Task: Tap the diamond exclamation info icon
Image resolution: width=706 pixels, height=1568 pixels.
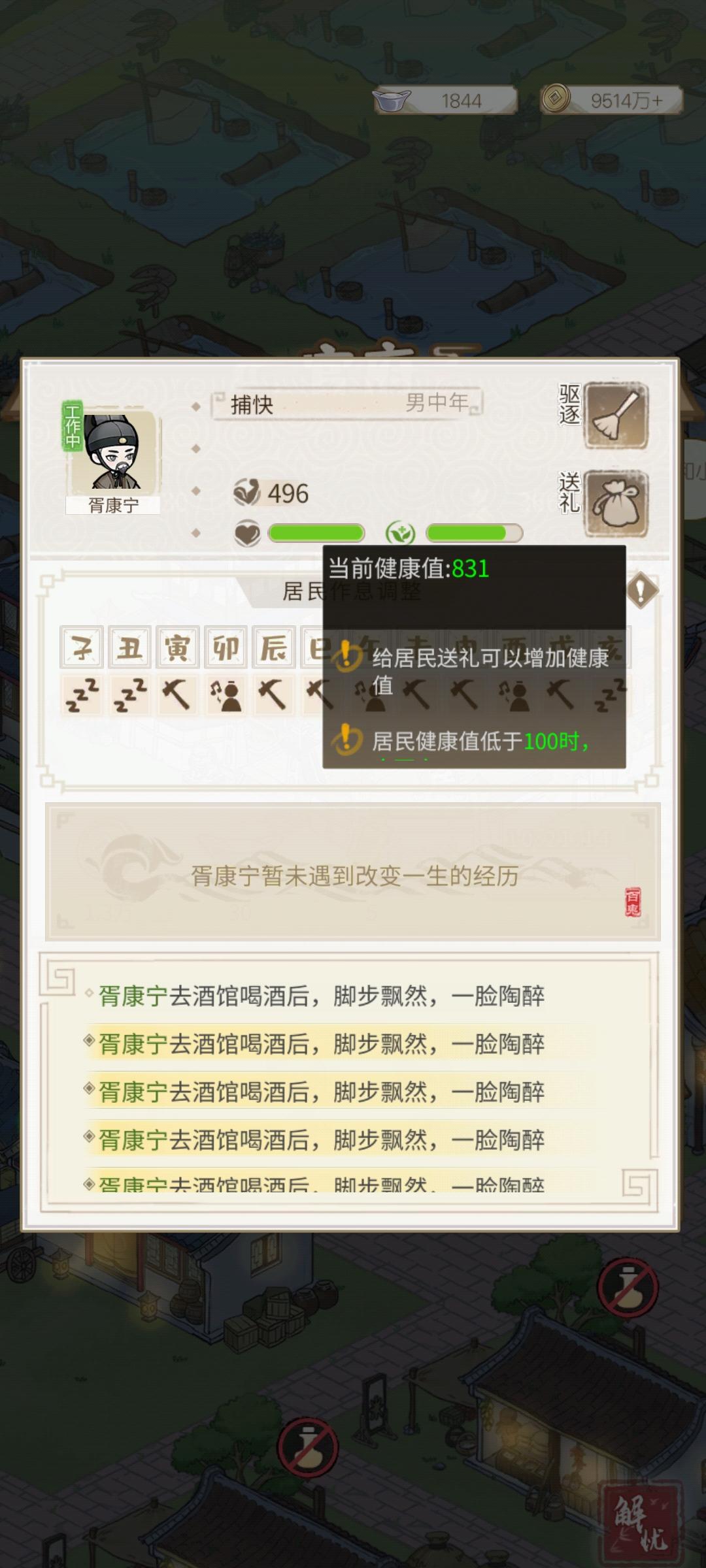Action: tap(642, 591)
